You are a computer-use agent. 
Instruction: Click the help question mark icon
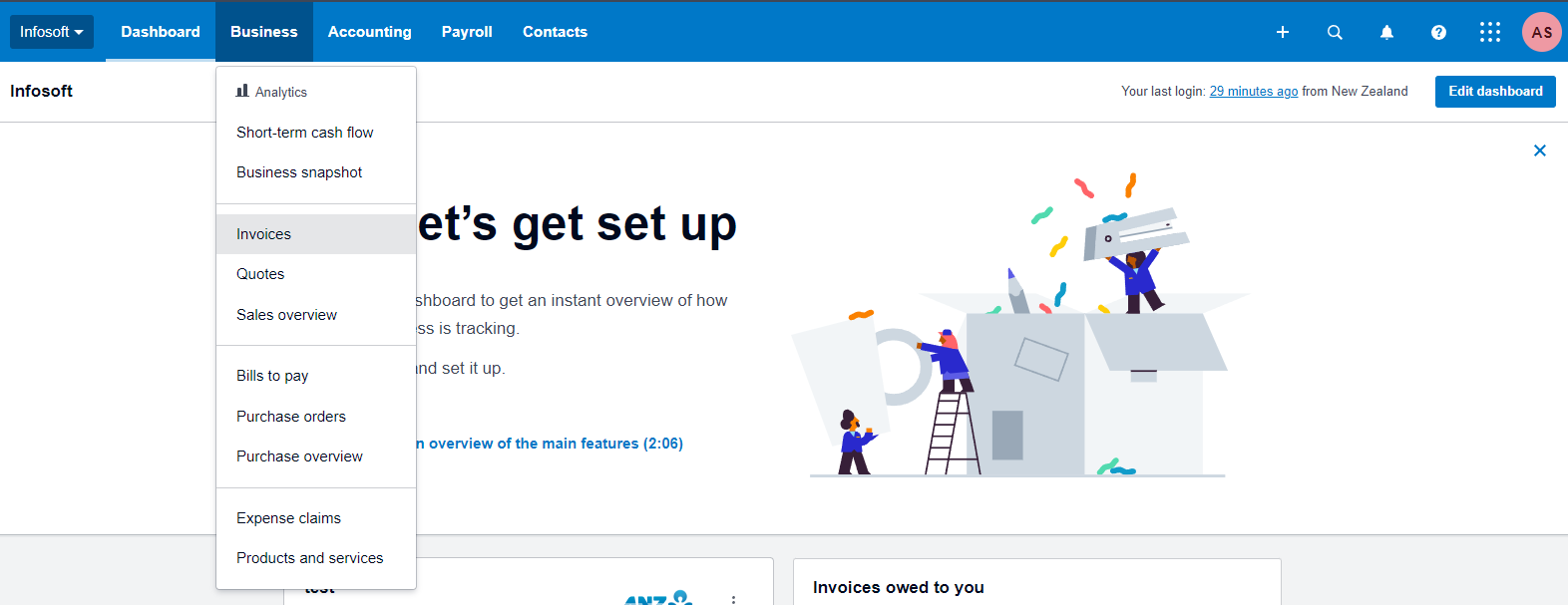click(1438, 32)
